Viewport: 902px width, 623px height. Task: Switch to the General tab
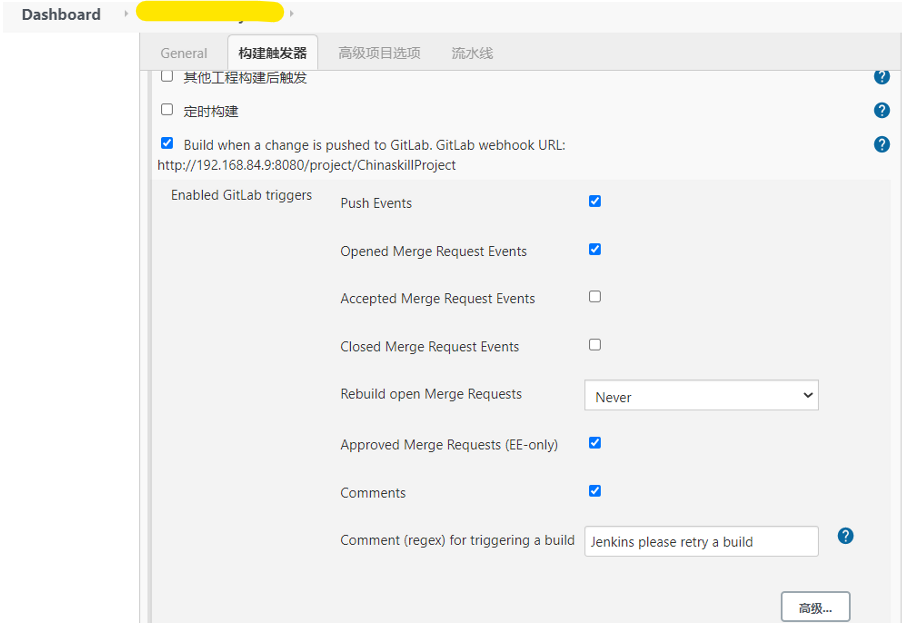pyautogui.click(x=184, y=53)
